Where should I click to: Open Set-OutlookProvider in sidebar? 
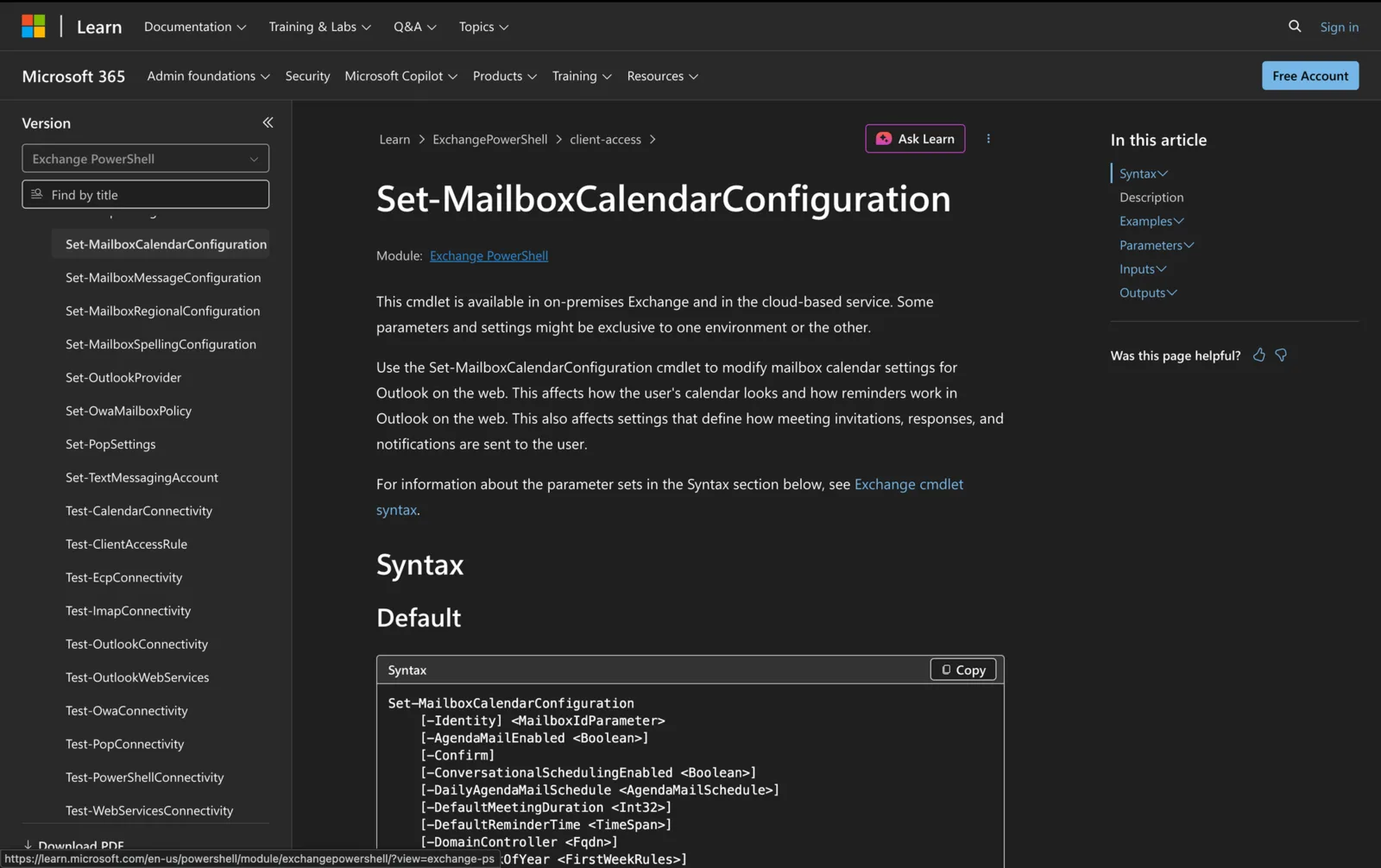123,378
